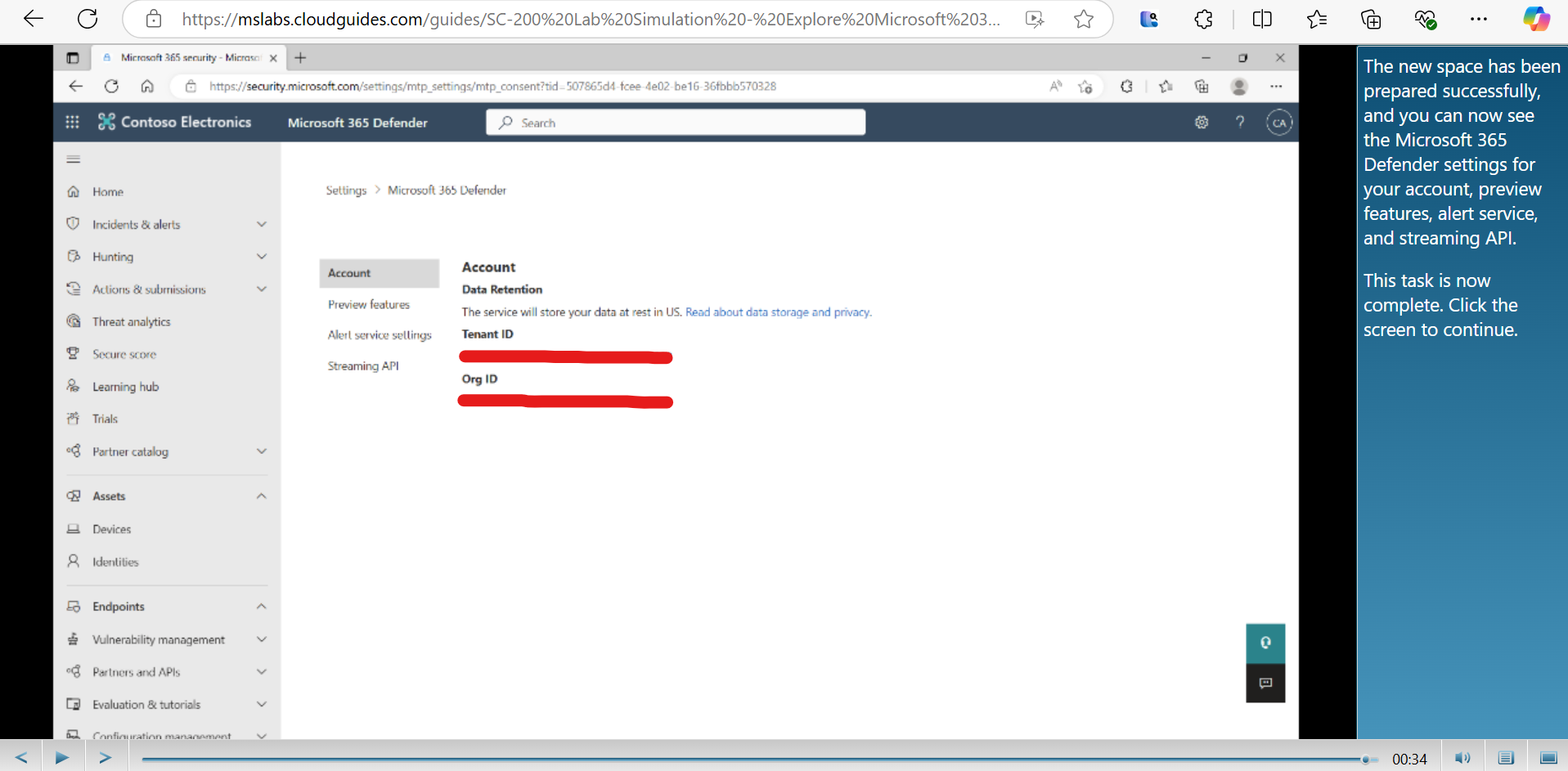Select the Account settings tab
Viewport: 1568px width, 771px height.
click(379, 273)
